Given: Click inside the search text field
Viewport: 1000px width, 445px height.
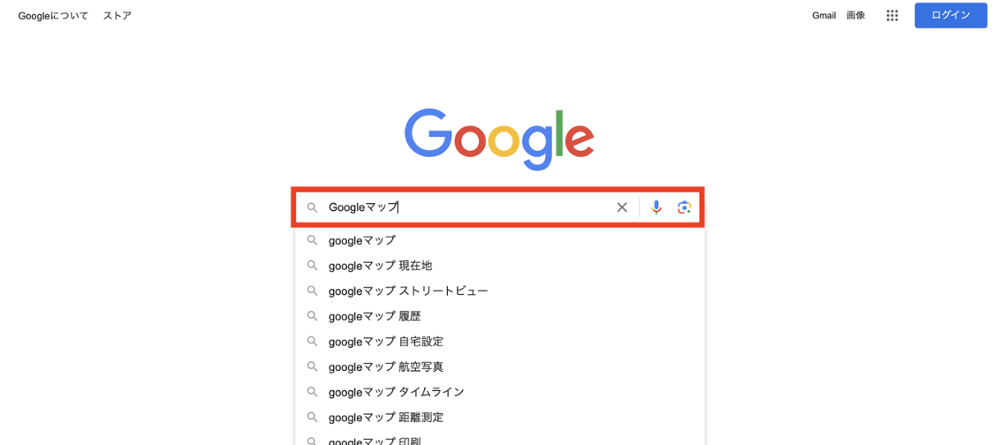Looking at the screenshot, I should coord(500,207).
